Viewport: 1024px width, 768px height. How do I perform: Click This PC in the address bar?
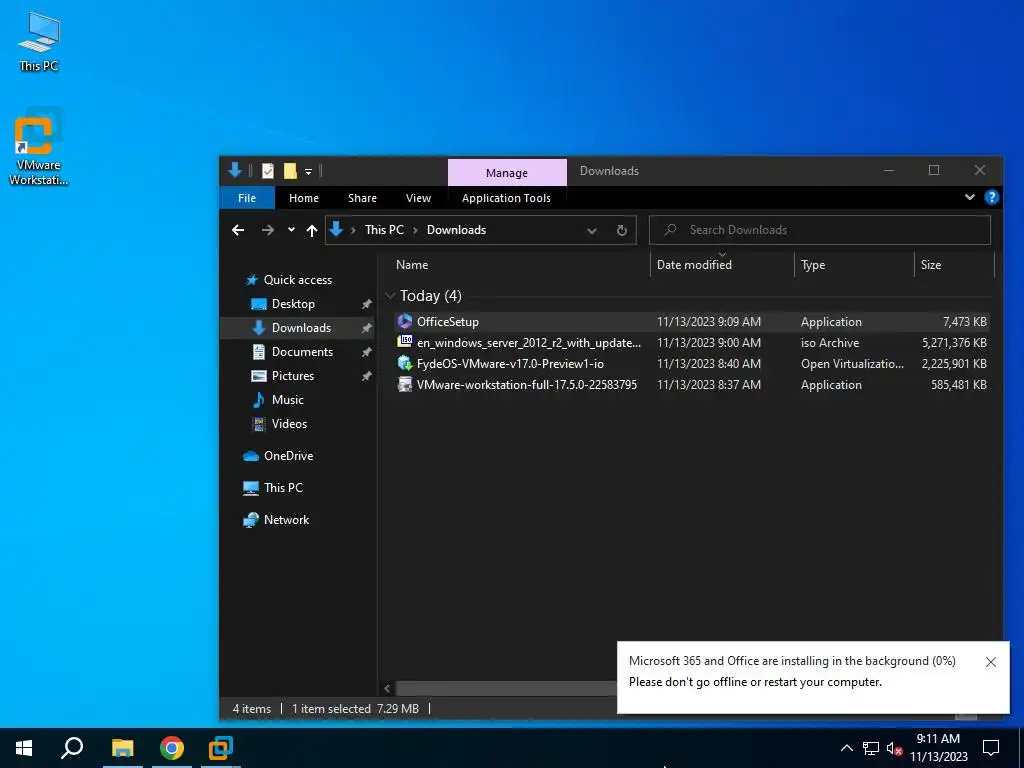tap(384, 230)
